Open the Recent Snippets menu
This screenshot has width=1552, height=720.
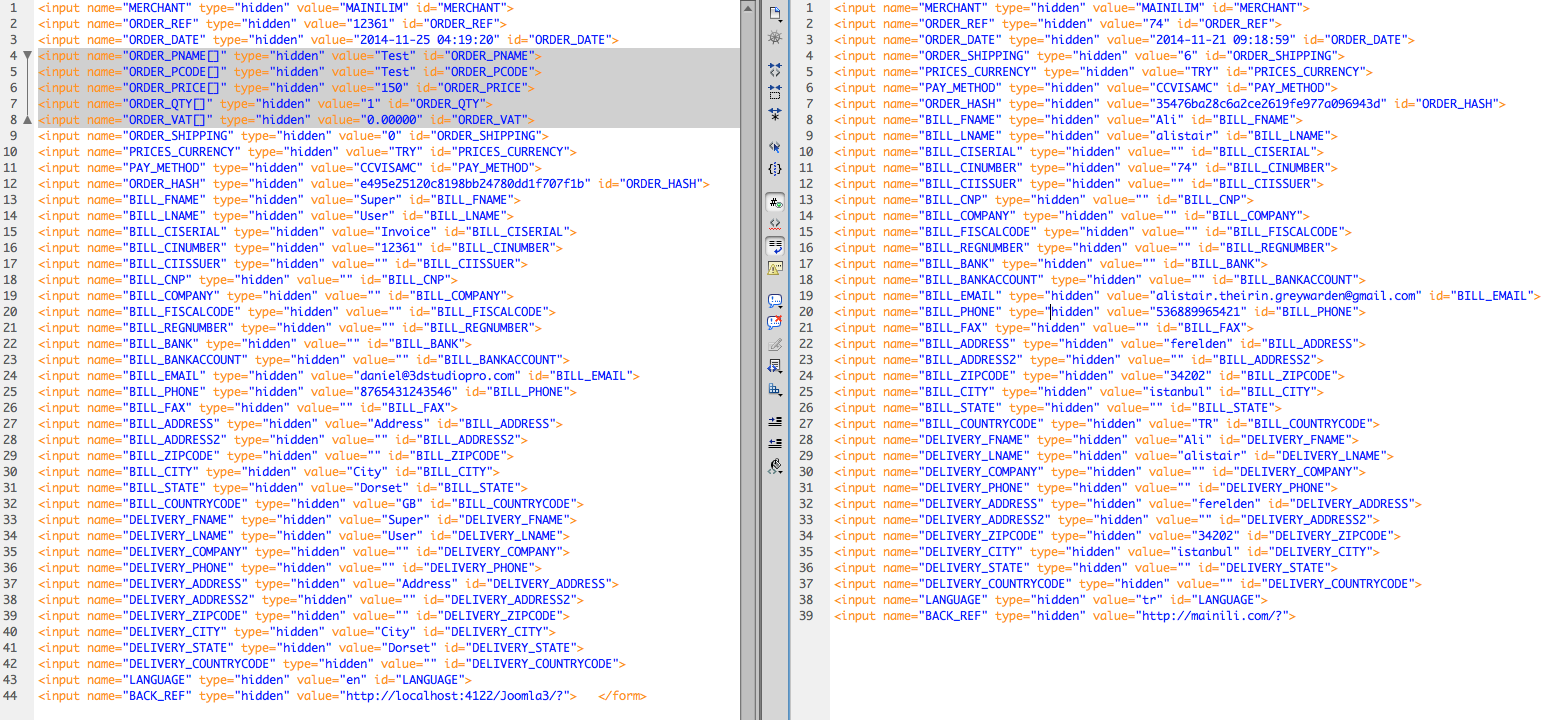pos(775,366)
